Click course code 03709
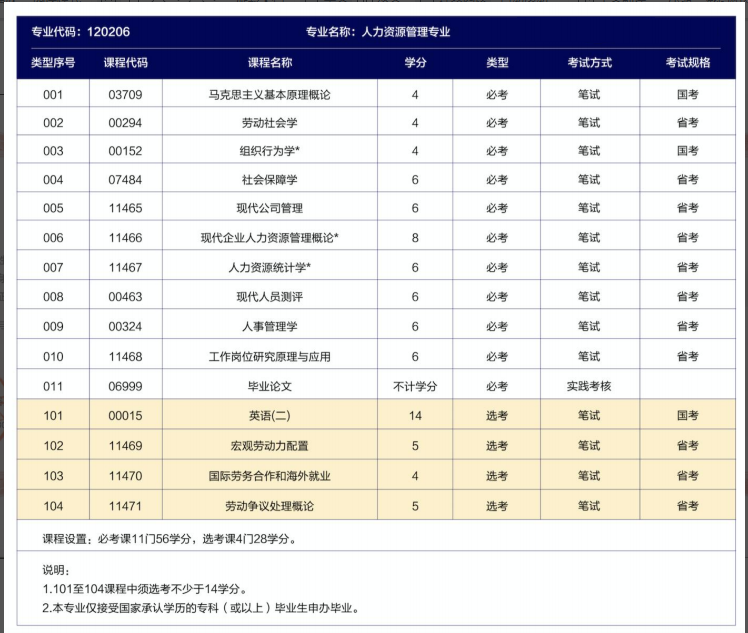 125,95
